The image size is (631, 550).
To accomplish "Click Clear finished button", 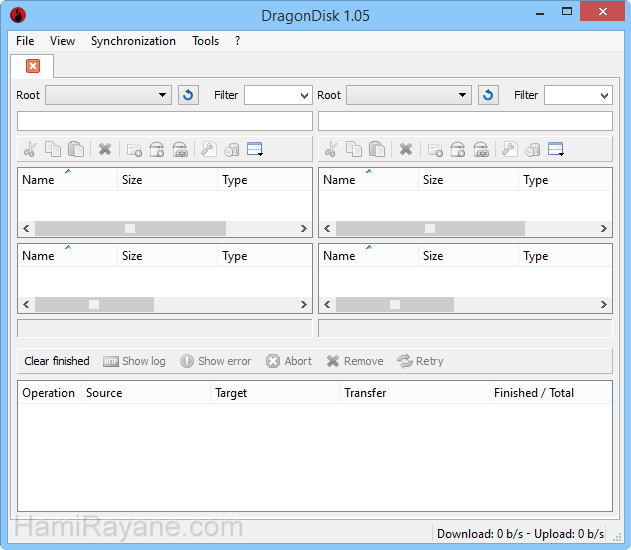I will click(57, 361).
